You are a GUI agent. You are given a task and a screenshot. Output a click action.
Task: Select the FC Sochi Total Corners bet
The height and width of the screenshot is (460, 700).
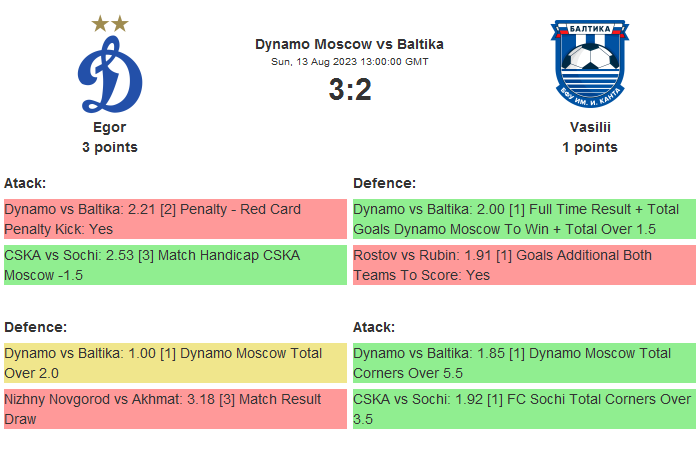[x=524, y=409]
